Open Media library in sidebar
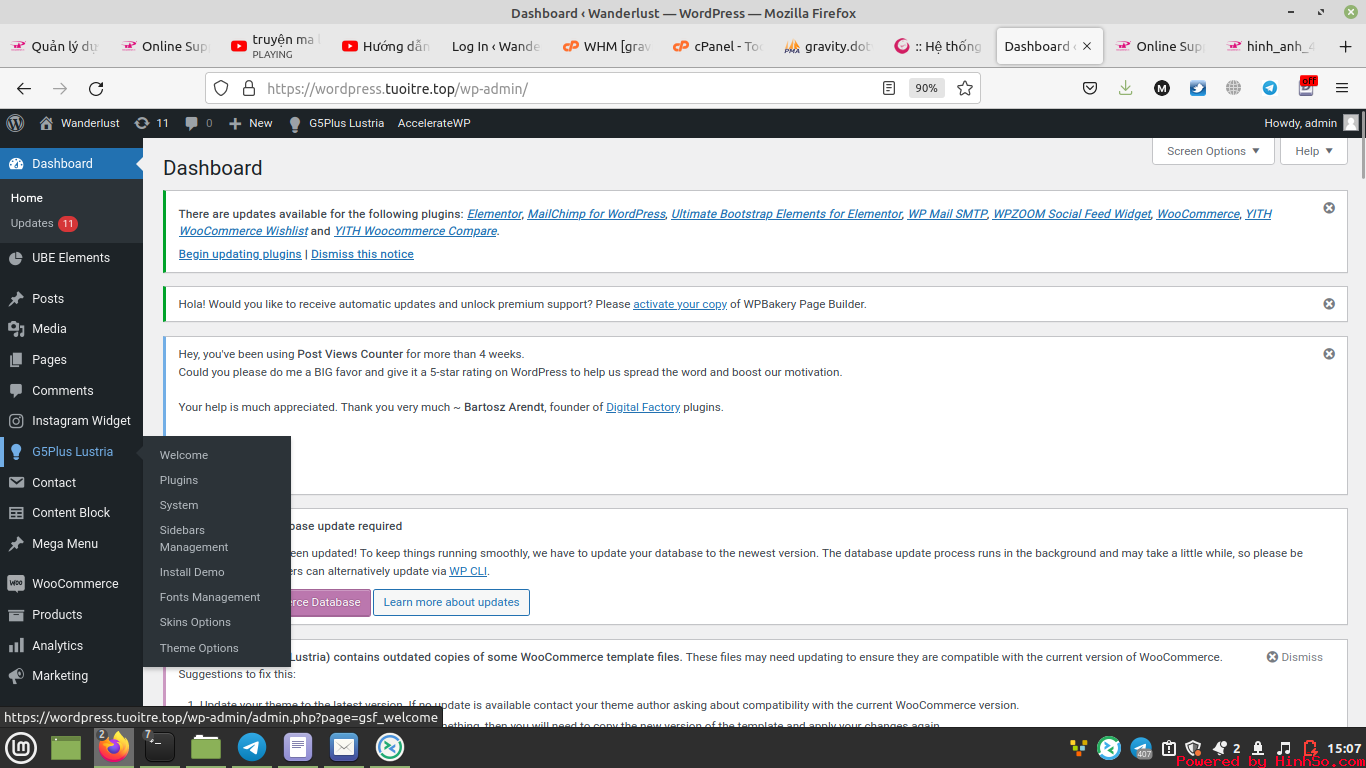This screenshot has height=768, width=1366. (71, 329)
